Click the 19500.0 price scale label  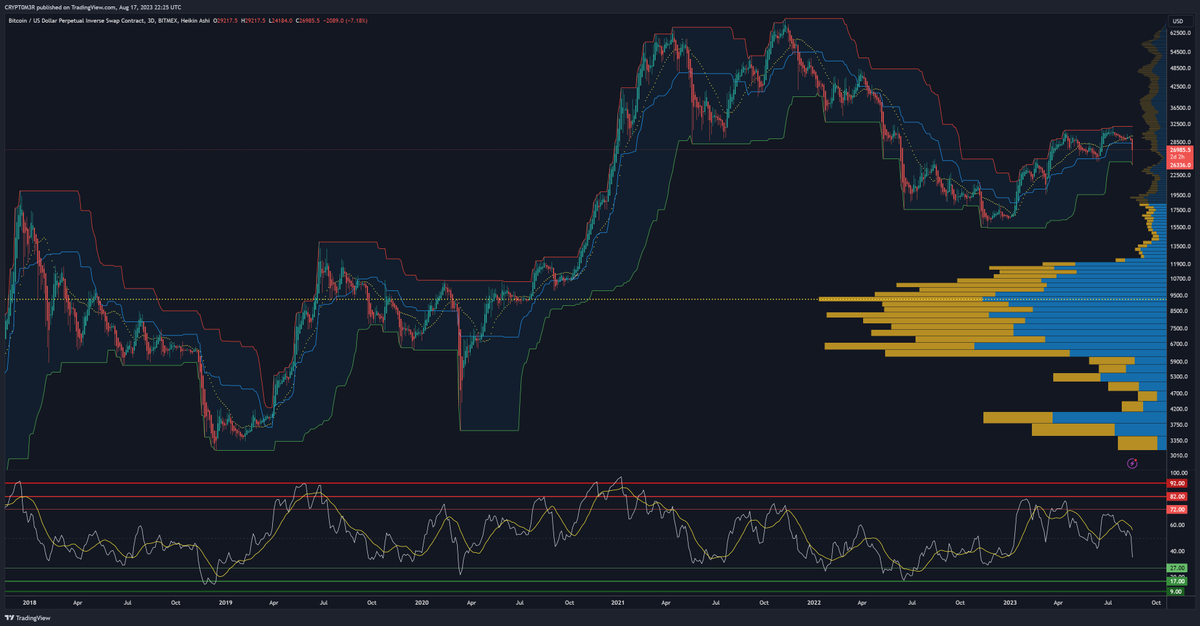tap(1179, 195)
